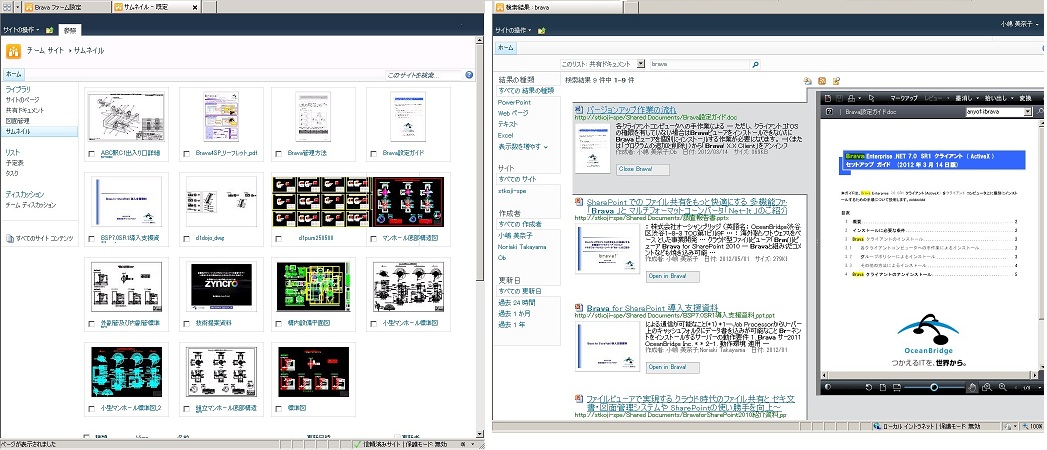Image resolution: width=1047 pixels, height=450 pixels.
Task: Tick the checkbox for 小型マンホール標準図2
Action: 91,409
